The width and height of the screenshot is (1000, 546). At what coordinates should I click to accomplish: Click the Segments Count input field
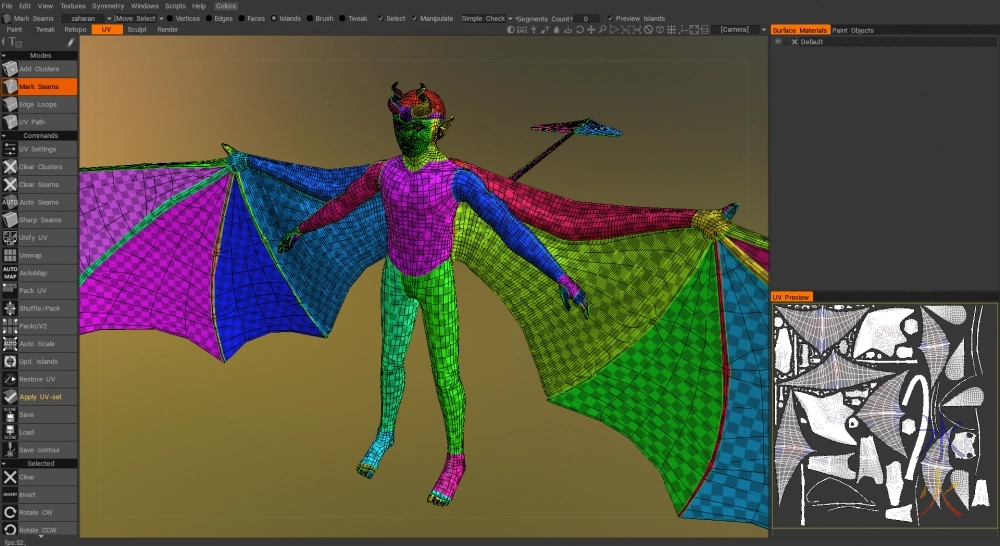[585, 18]
